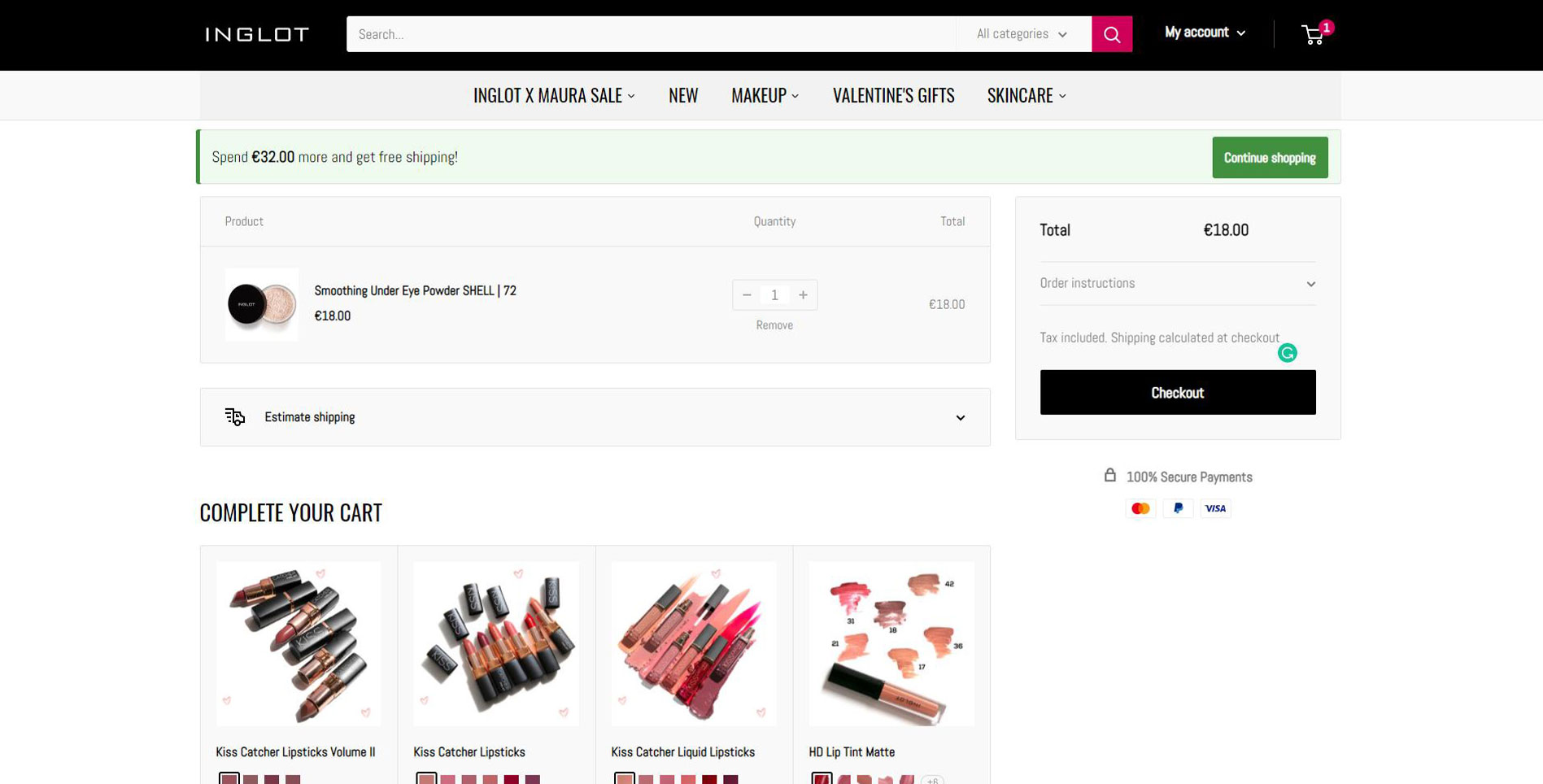Click the pink search magnifier button
Viewport: 1543px width, 784px height.
(x=1112, y=34)
